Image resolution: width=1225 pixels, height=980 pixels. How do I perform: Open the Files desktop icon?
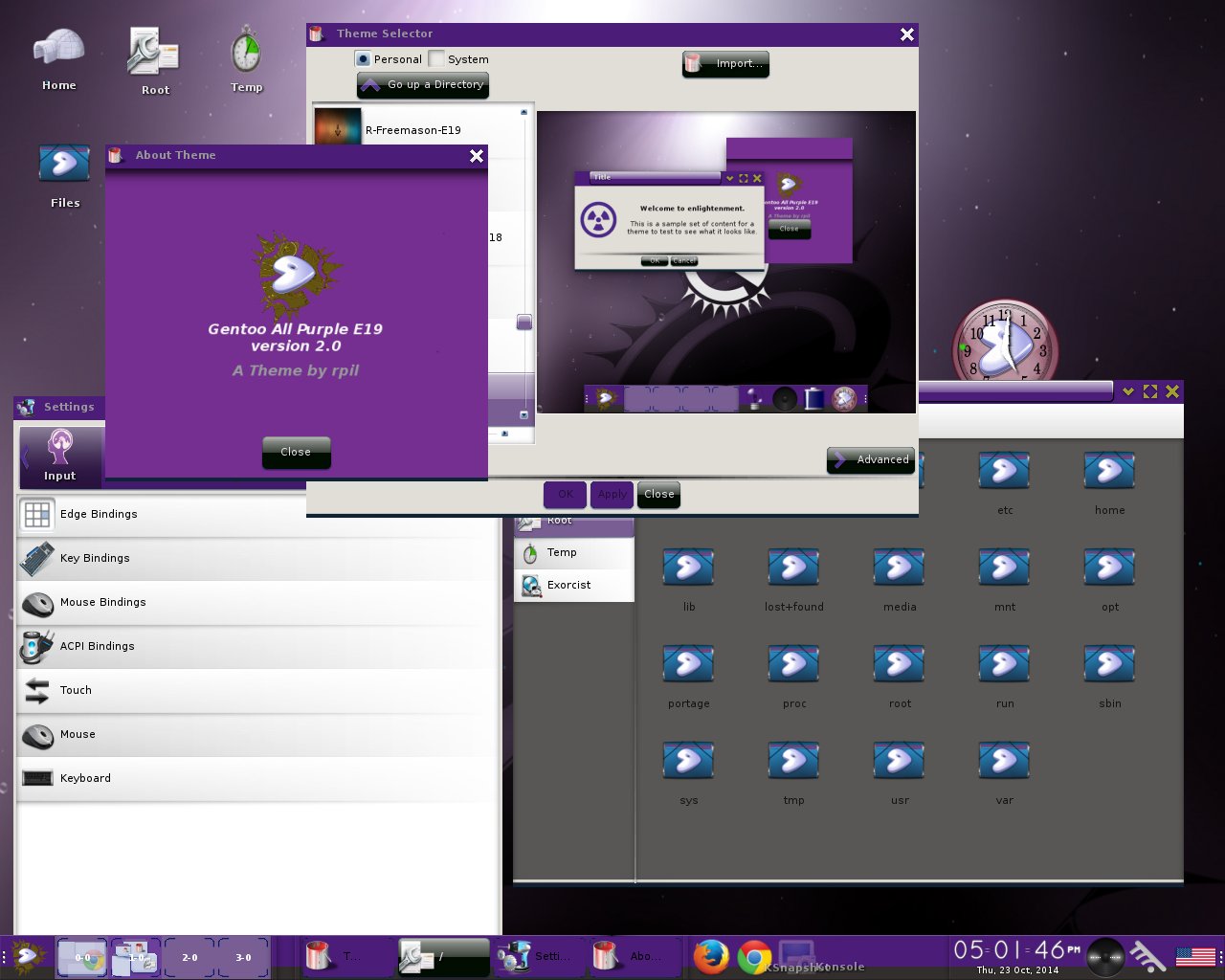pyautogui.click(x=64, y=164)
